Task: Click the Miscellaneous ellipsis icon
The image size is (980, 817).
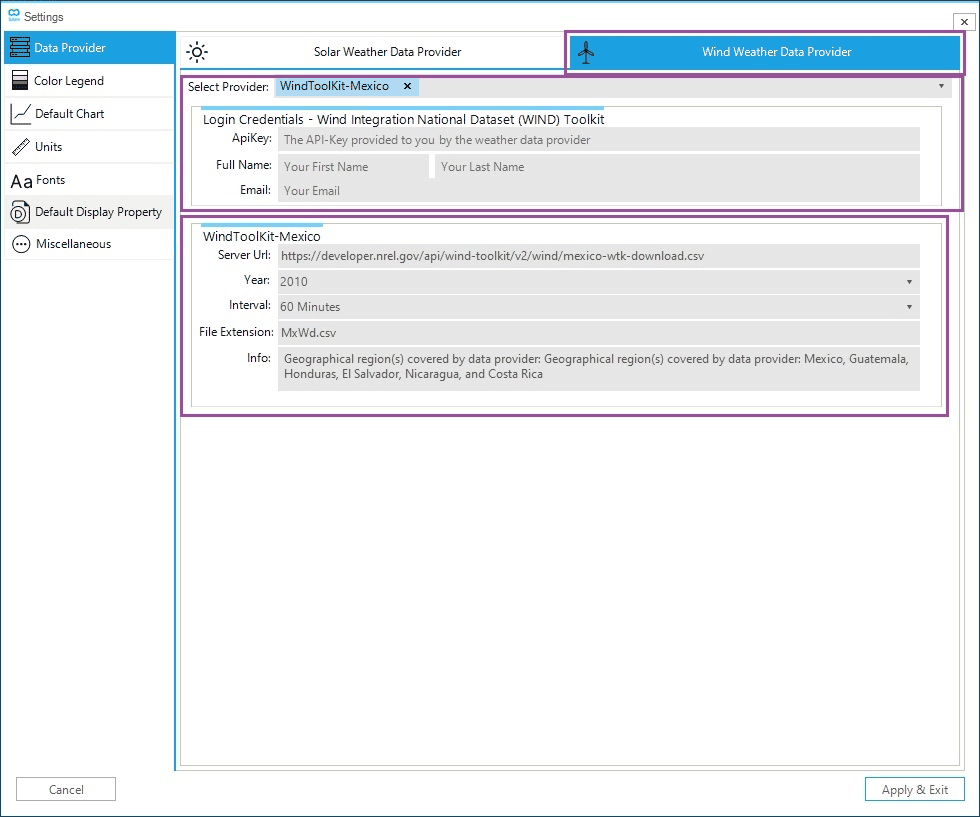Action: coord(20,244)
